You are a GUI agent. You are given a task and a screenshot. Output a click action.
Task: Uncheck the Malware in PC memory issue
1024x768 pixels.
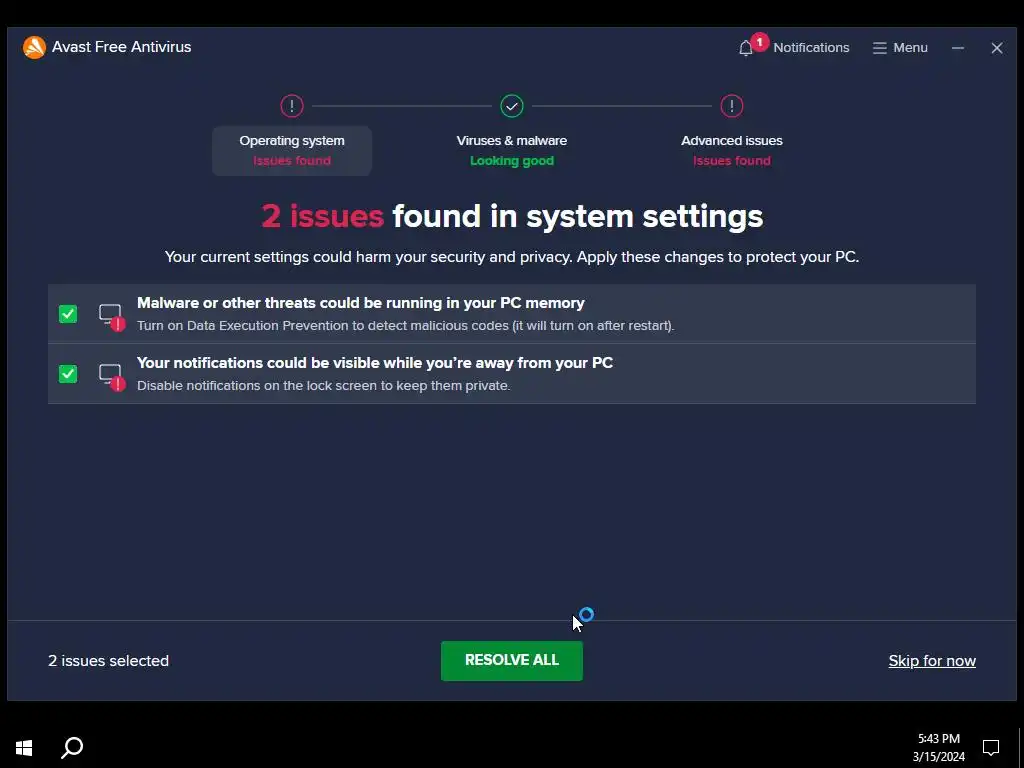pos(68,314)
